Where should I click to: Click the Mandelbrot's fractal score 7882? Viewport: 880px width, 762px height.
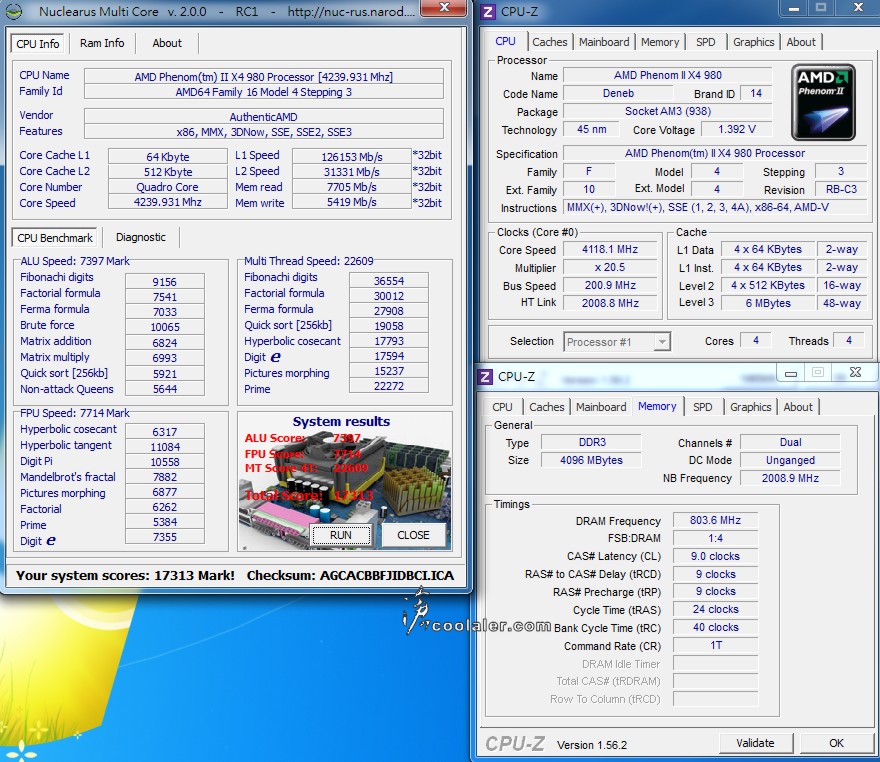coord(164,477)
